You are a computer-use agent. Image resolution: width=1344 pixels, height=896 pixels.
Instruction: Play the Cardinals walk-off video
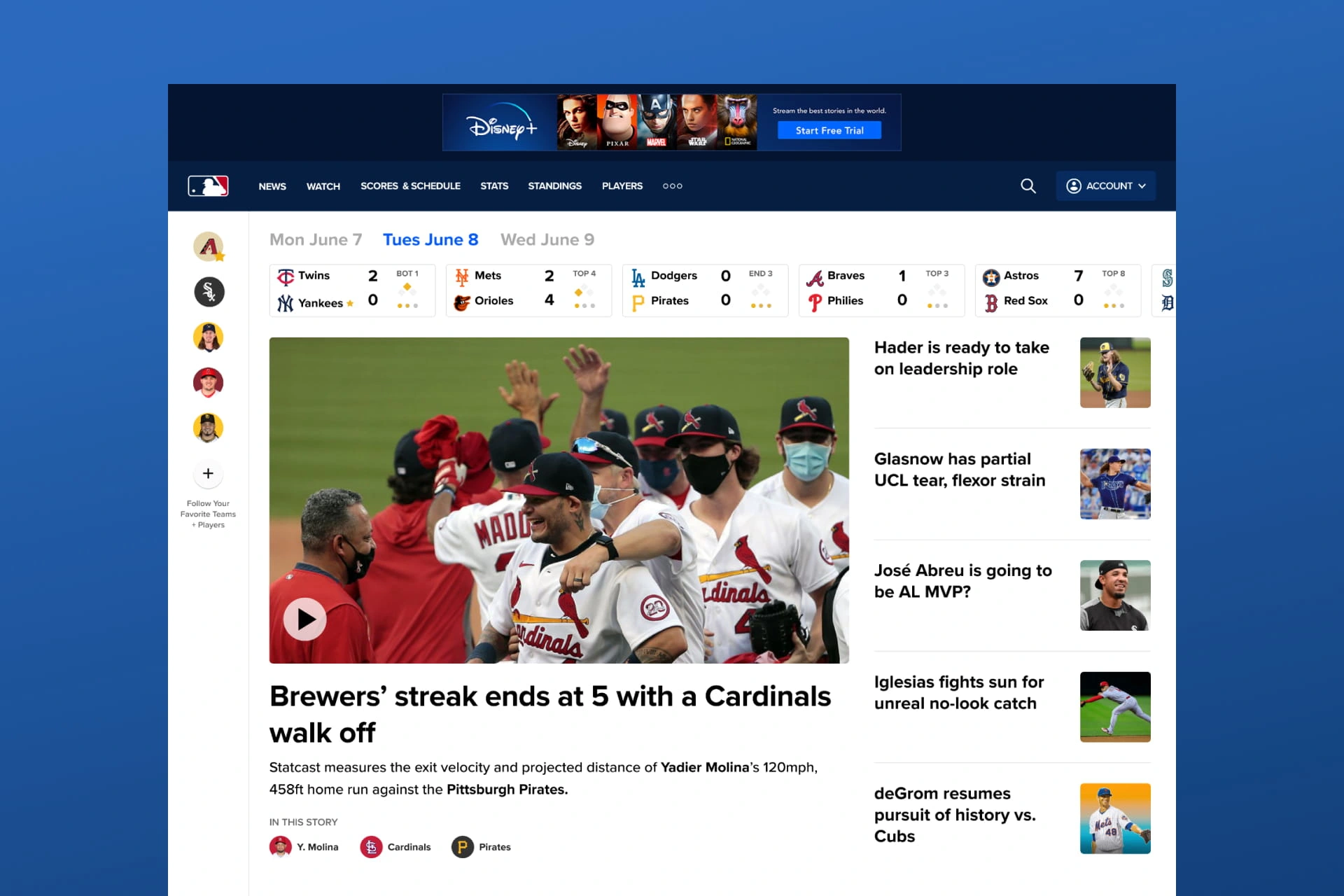(304, 619)
